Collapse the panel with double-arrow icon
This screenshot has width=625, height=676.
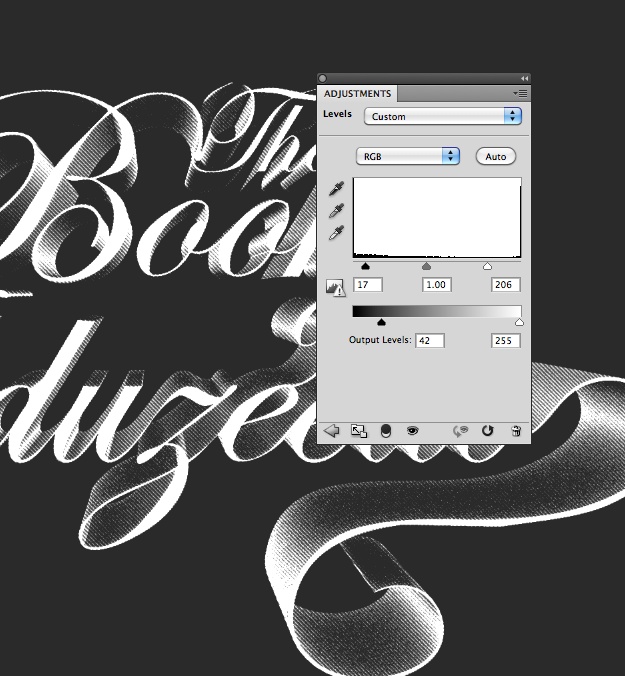(524, 78)
